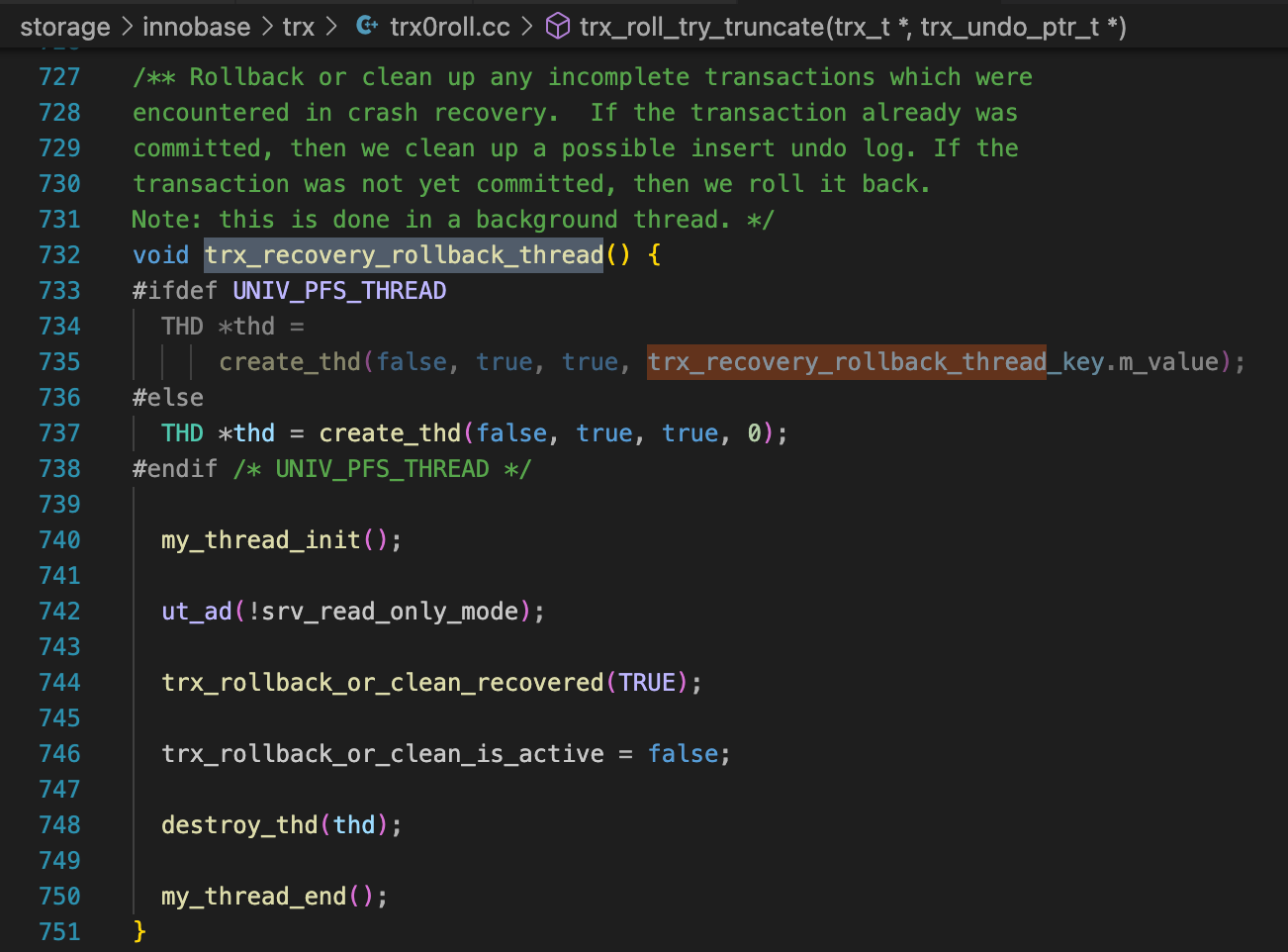Place cursor on srv_read_only_mode variable
The height and width of the screenshot is (952, 1288).
[390, 612]
